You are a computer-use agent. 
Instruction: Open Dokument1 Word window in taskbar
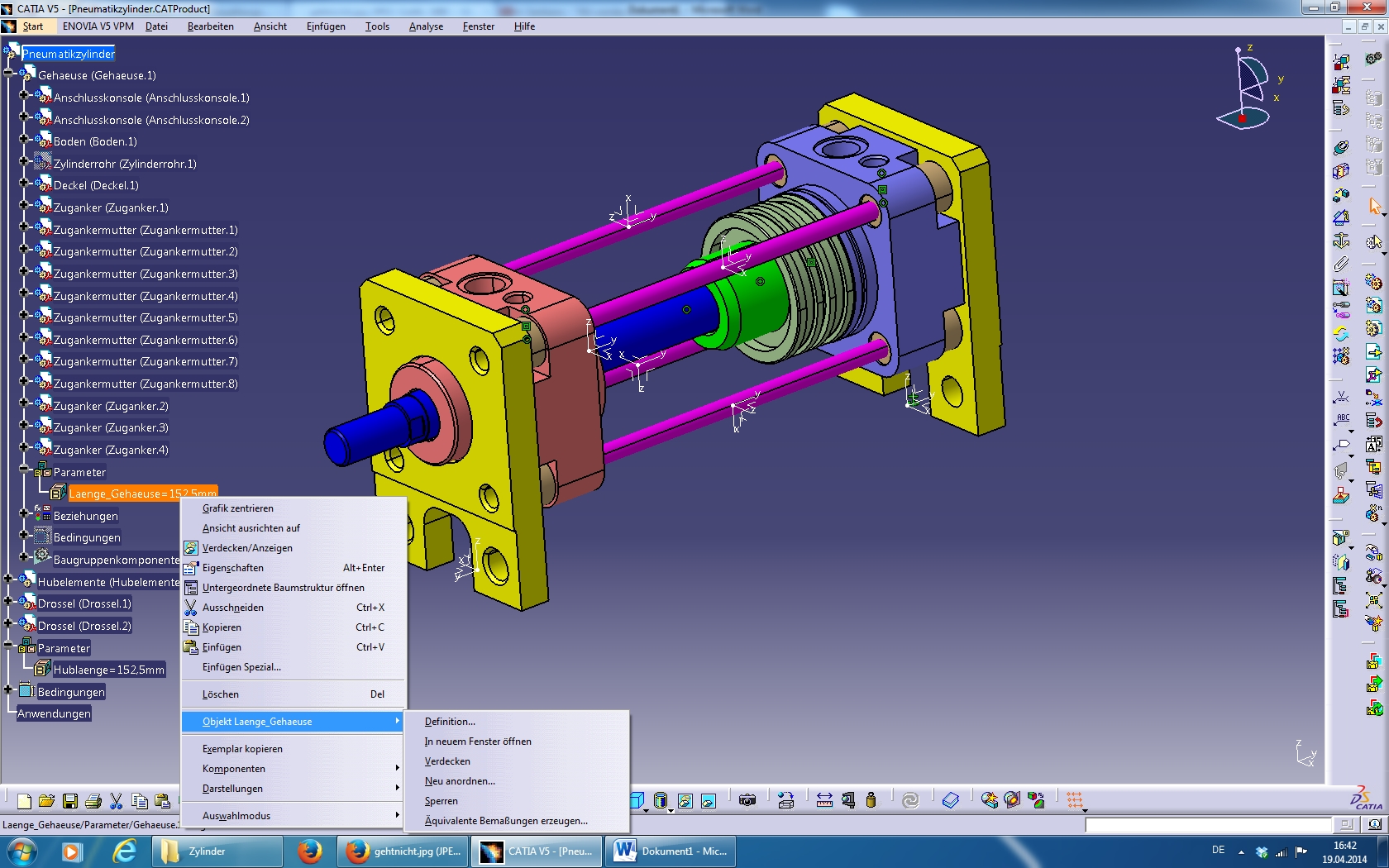click(672, 851)
